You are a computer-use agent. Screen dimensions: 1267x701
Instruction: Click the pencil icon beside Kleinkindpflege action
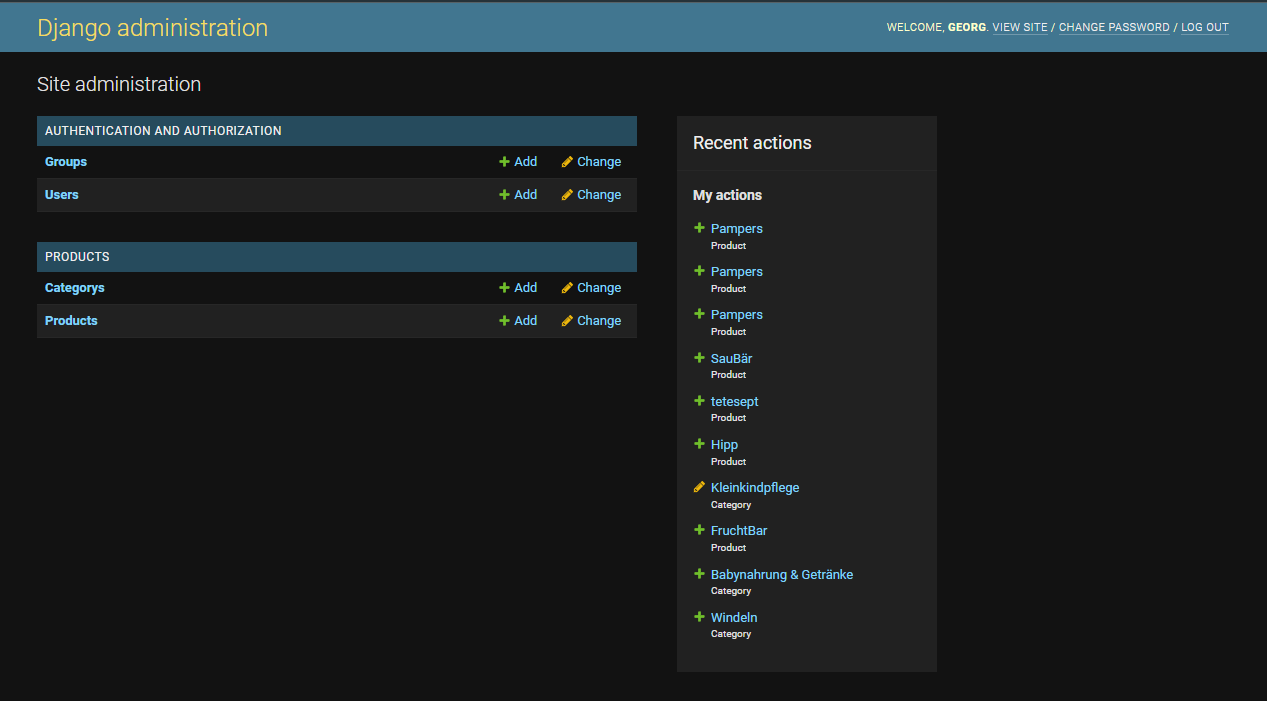699,487
